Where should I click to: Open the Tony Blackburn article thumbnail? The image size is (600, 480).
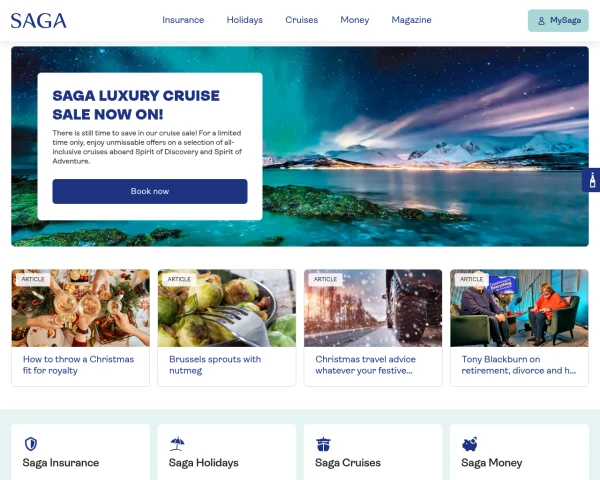coord(519,308)
